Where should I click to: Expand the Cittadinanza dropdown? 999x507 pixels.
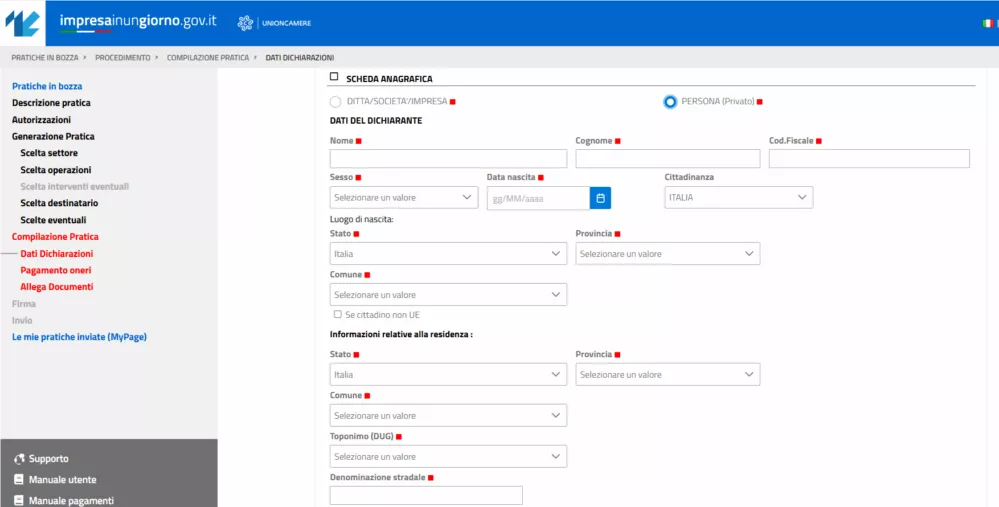[738, 198]
